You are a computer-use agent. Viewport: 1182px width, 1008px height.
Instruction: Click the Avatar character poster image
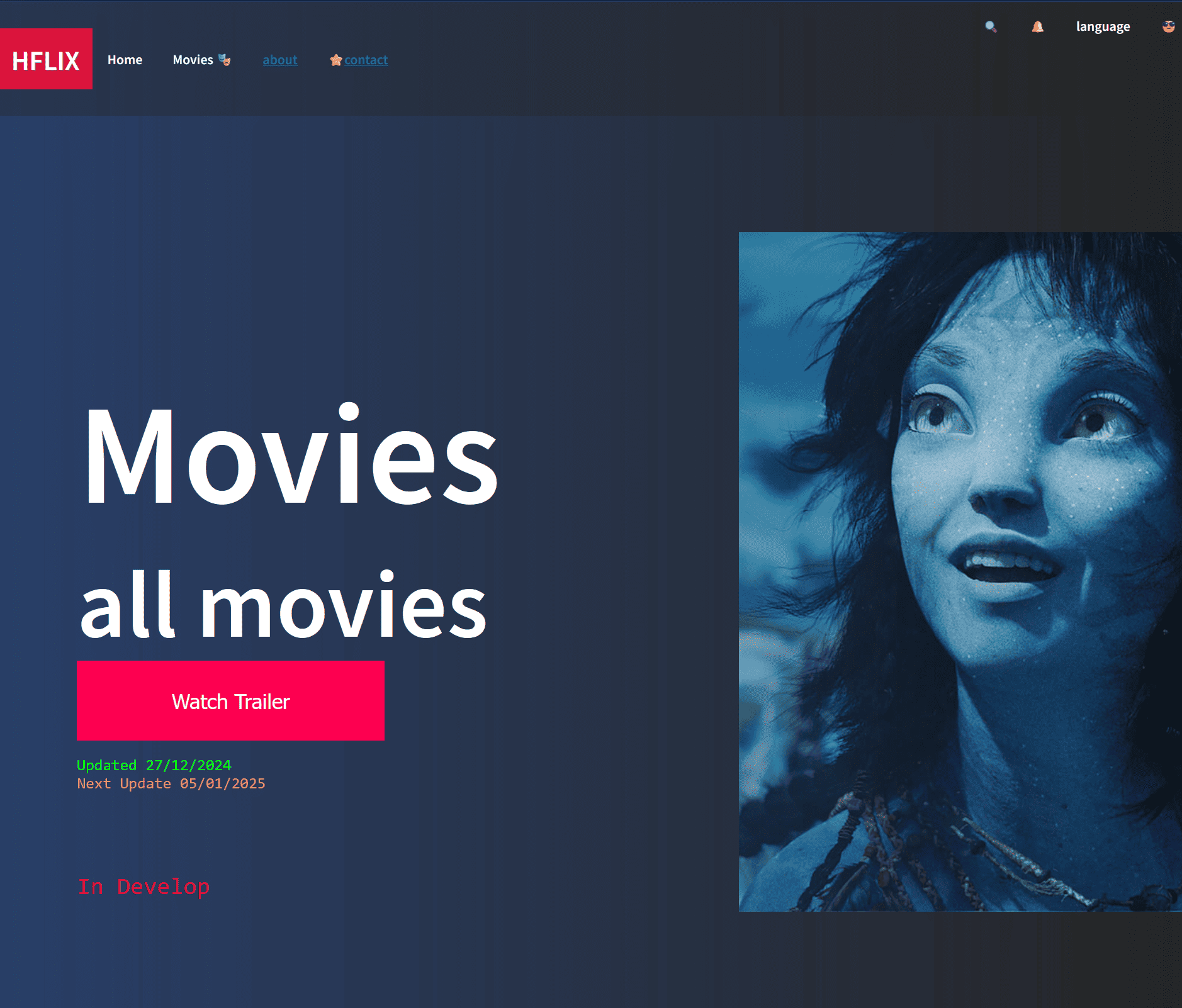click(959, 571)
